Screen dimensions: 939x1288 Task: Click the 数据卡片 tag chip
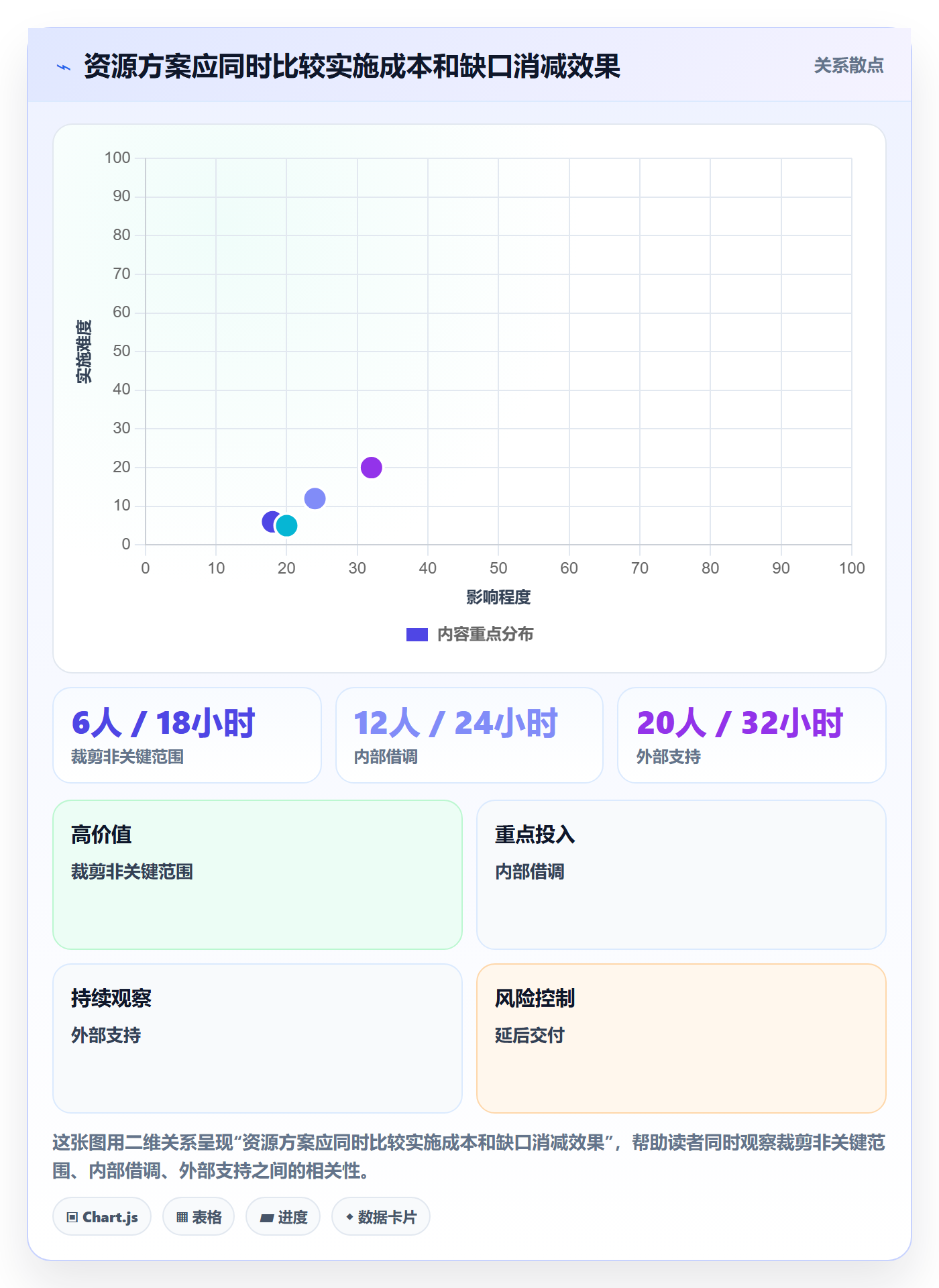coord(381,1217)
